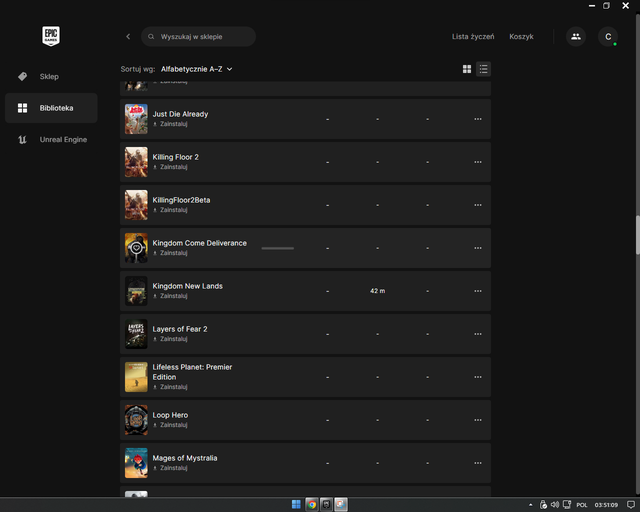The width and height of the screenshot is (640, 512).
Task: Open options menu for Lifeless Planet
Action: pos(478,377)
